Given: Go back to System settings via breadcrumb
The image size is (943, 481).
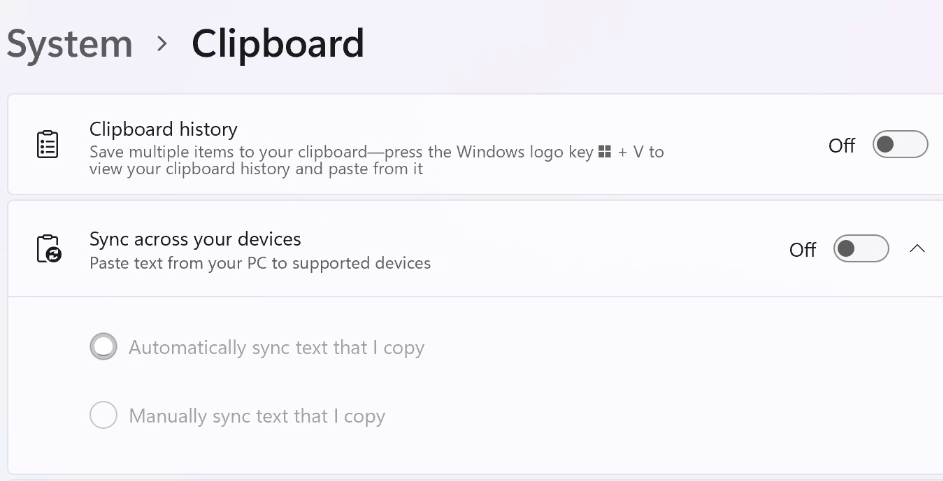Looking at the screenshot, I should (x=69, y=44).
